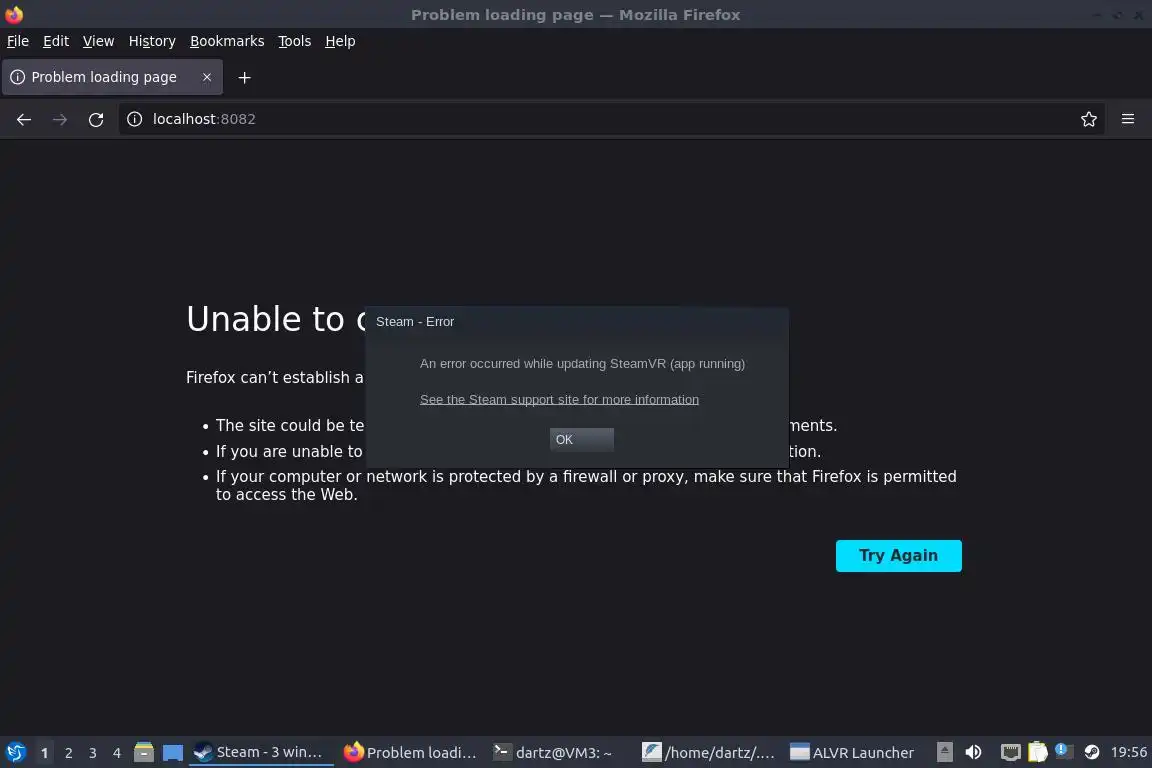This screenshot has height=768, width=1152.
Task: Open the Help menu
Action: 340,41
